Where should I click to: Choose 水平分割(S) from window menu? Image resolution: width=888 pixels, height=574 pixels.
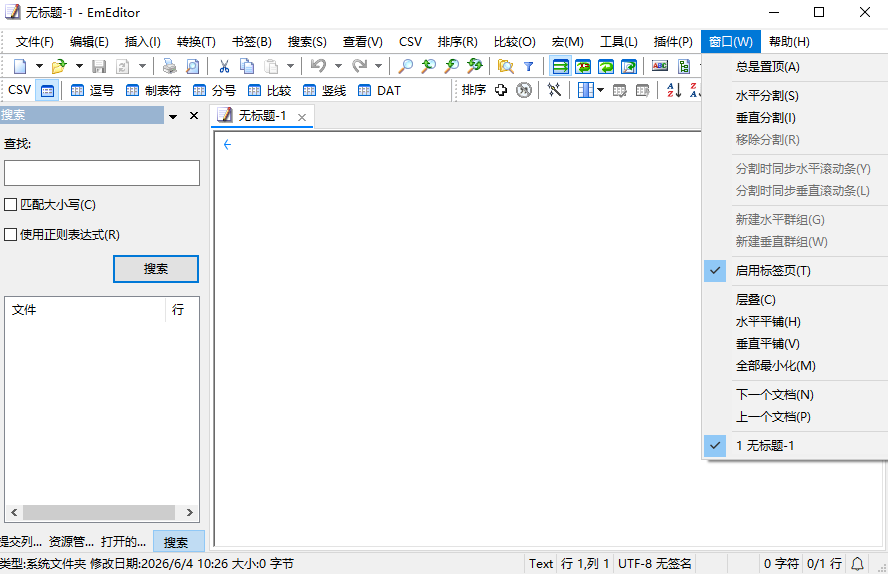[795, 96]
